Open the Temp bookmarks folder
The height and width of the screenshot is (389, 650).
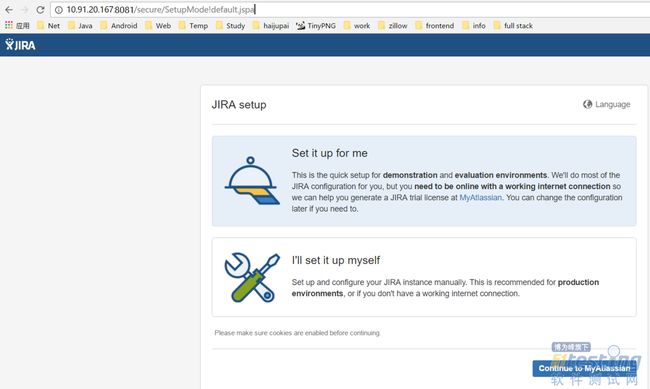tap(193, 26)
